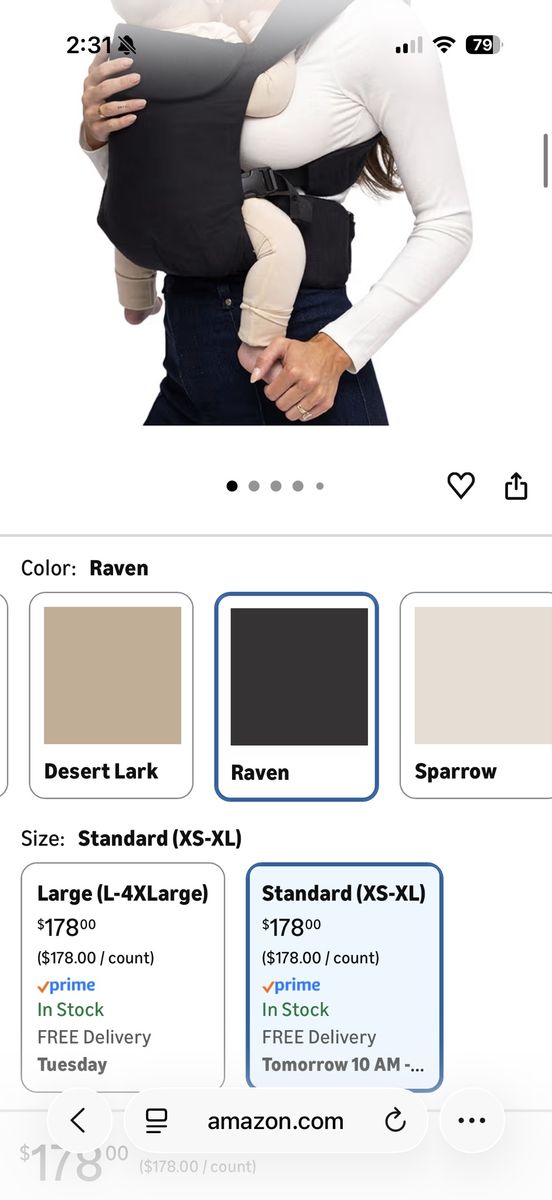Tap the amazon.com address bar
Viewport: 552px width, 1200px height.
(x=275, y=1121)
